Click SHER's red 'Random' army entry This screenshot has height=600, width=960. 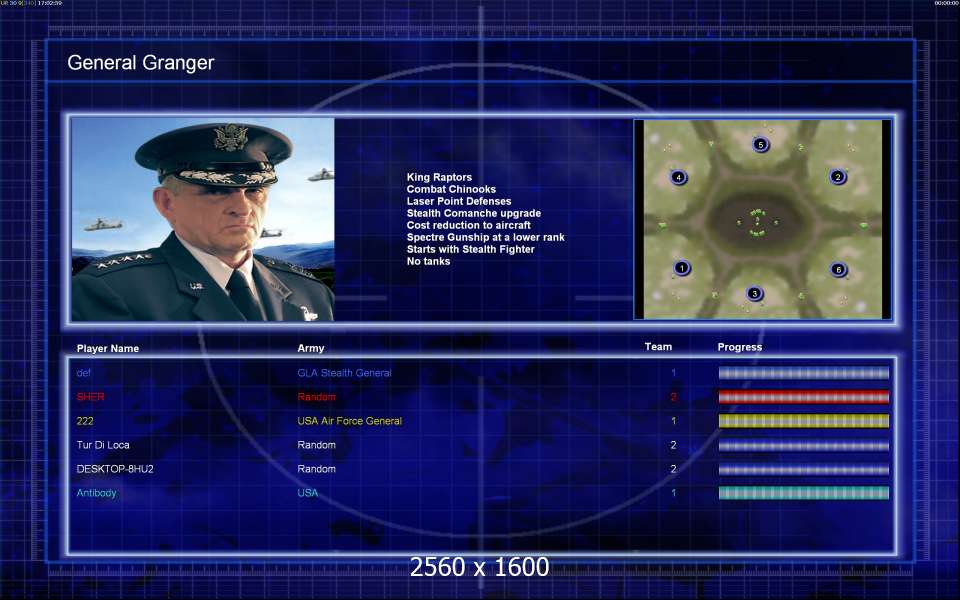pyautogui.click(x=317, y=397)
